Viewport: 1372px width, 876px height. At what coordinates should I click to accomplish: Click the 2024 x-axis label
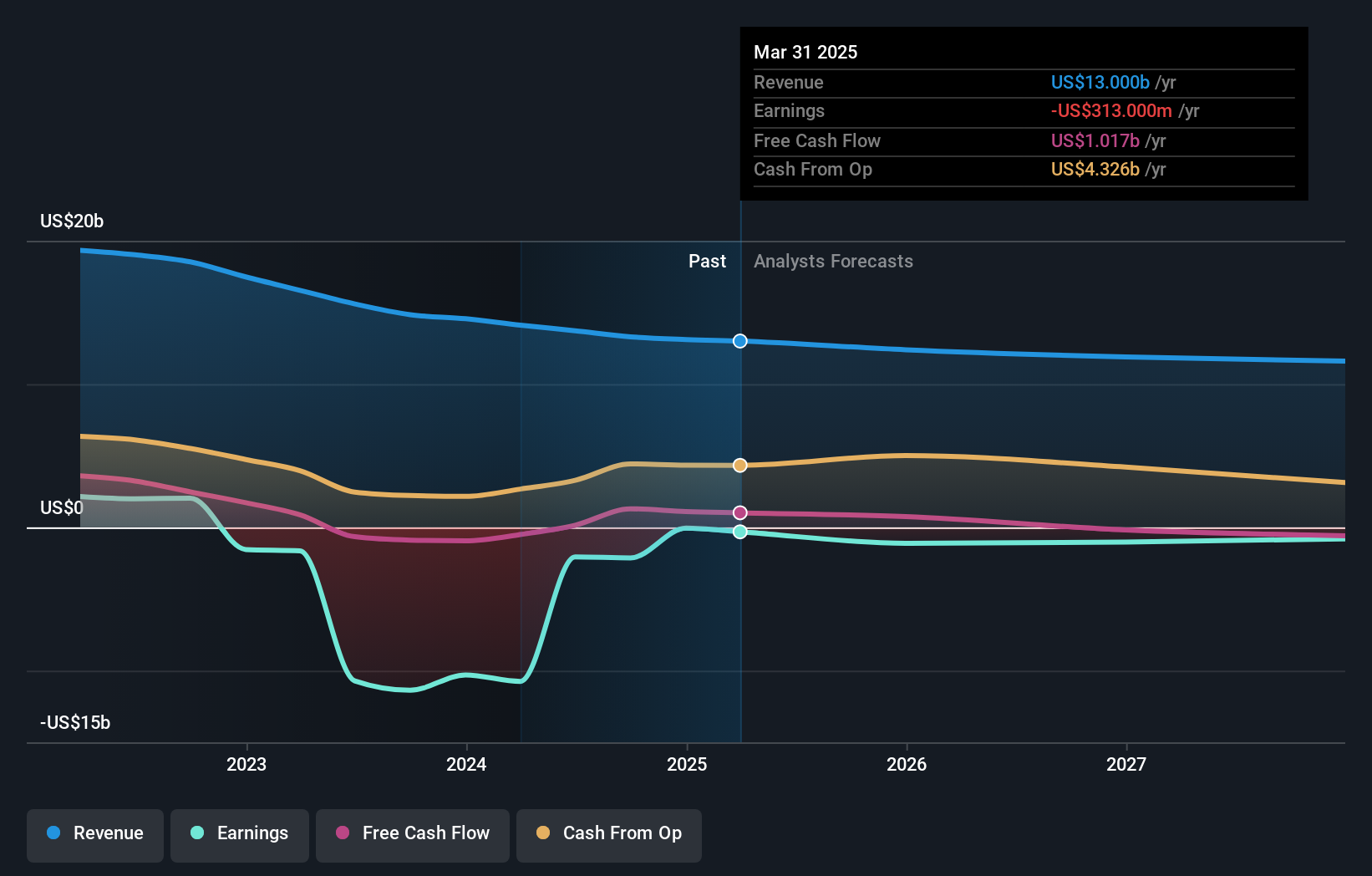click(466, 764)
